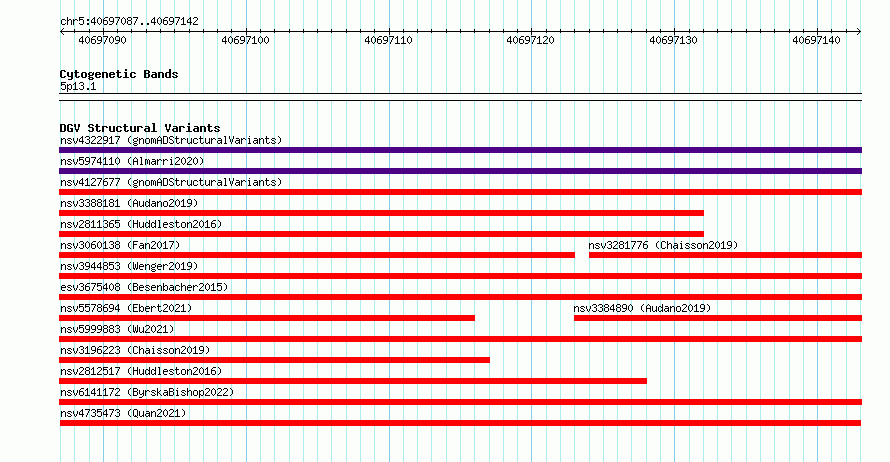Open the nsv3060138 (Fan2017) label
Image resolution: width=890 pixels, height=462 pixels.
120,245
